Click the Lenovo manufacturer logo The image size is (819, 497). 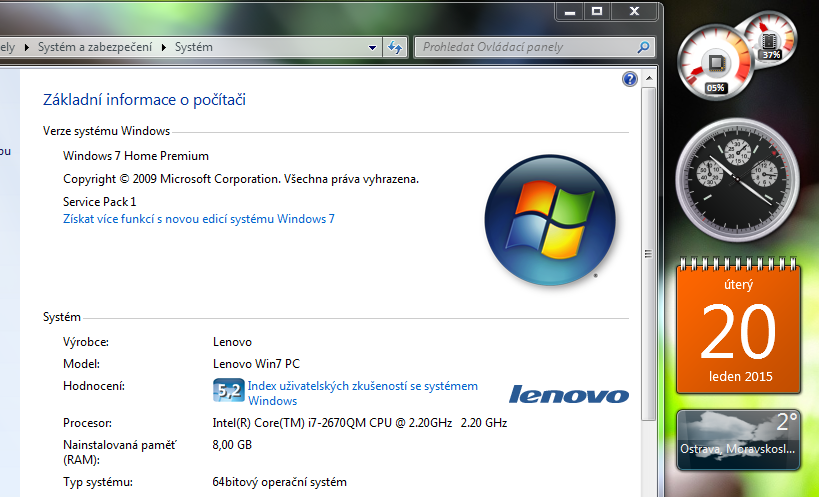(569, 394)
